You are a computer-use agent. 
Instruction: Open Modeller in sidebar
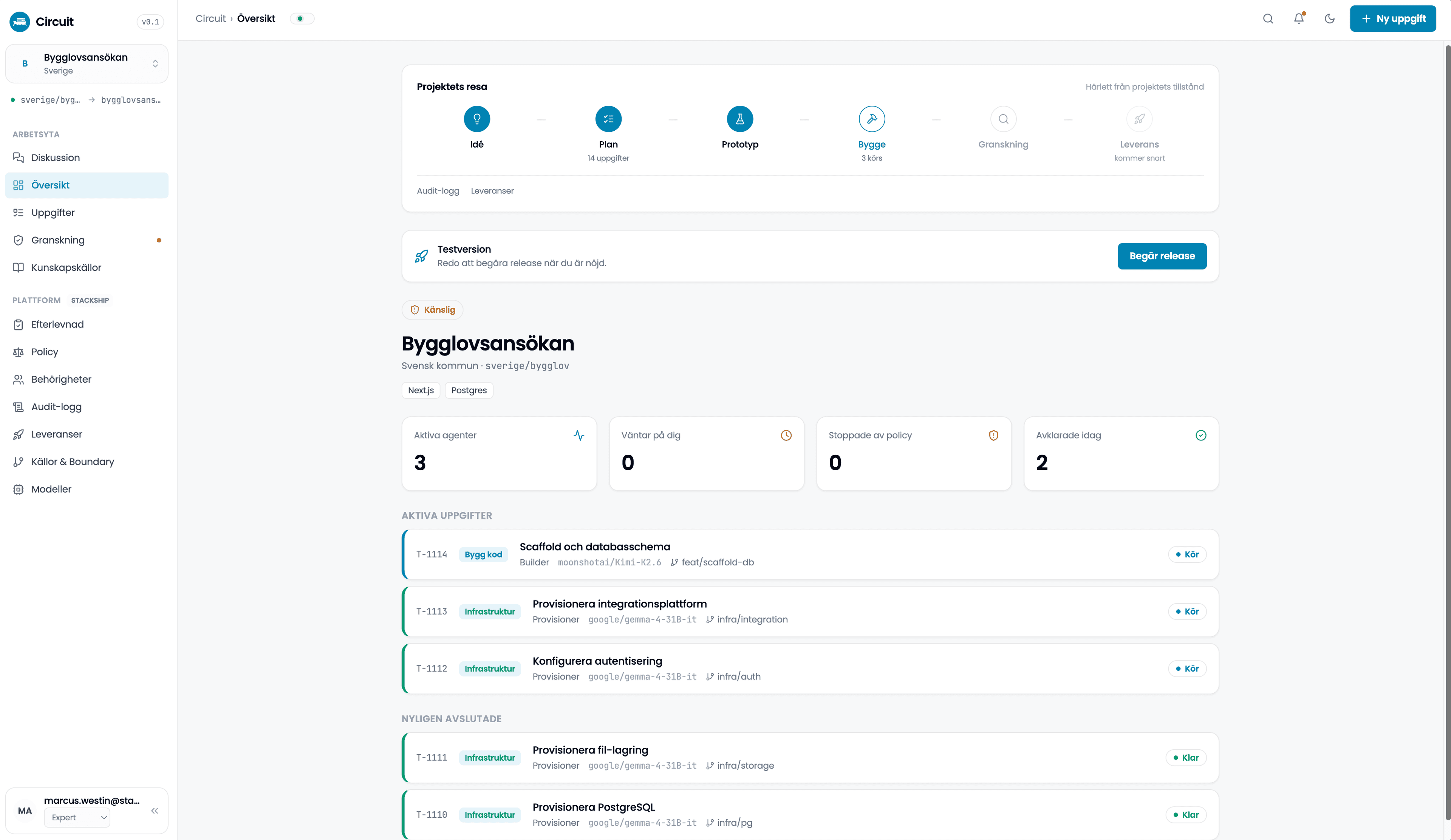pos(87,489)
